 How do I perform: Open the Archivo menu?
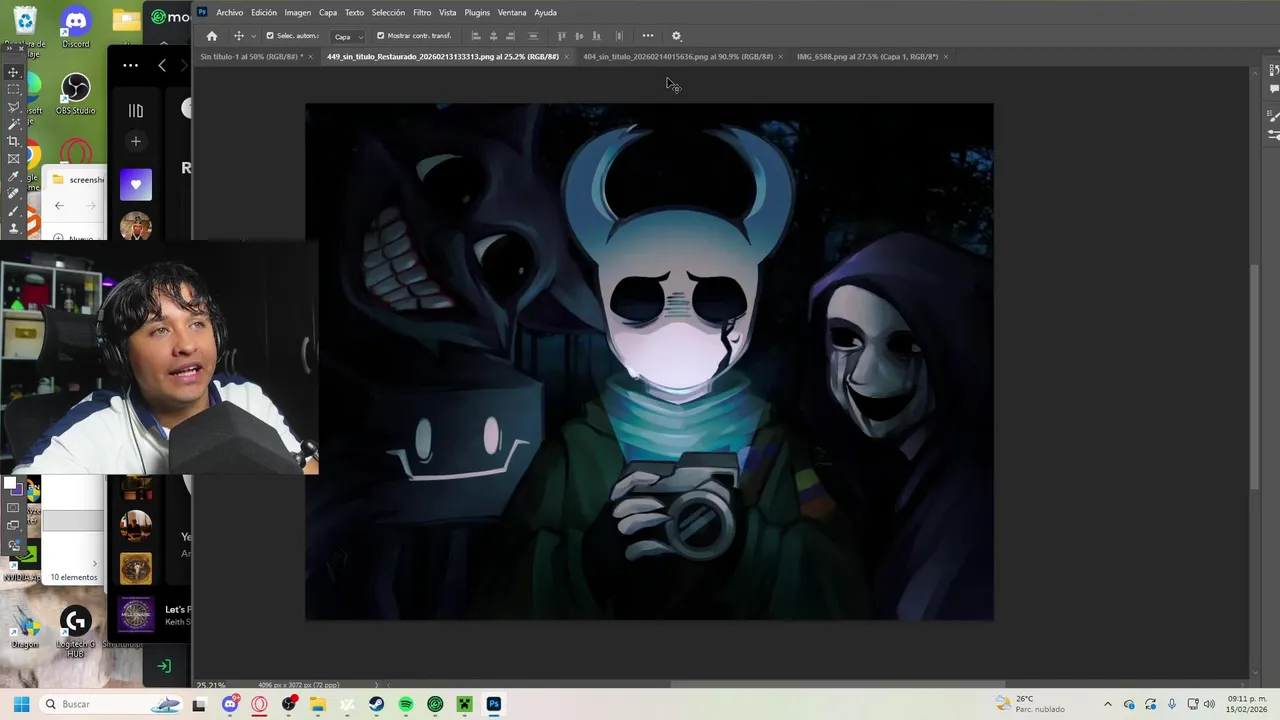tap(230, 13)
